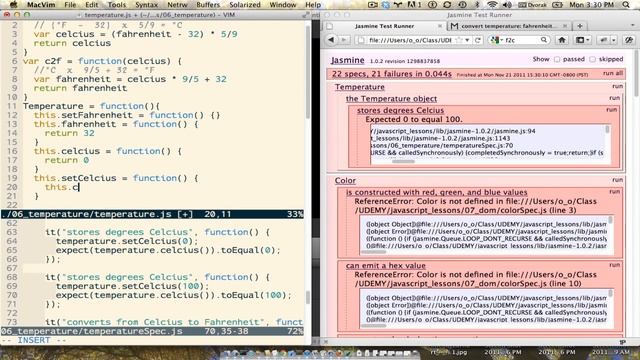Image resolution: width=640 pixels, height=360 pixels.
Task: Open the dropdown beside the paintbrush extension icon
Action: click(614, 40)
